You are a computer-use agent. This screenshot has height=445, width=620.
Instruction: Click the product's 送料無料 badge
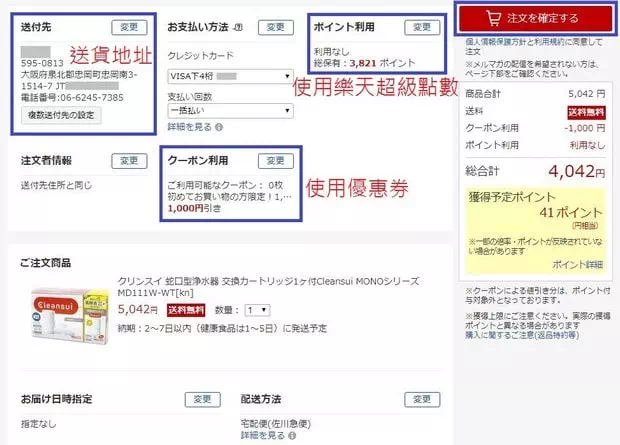tap(186, 310)
